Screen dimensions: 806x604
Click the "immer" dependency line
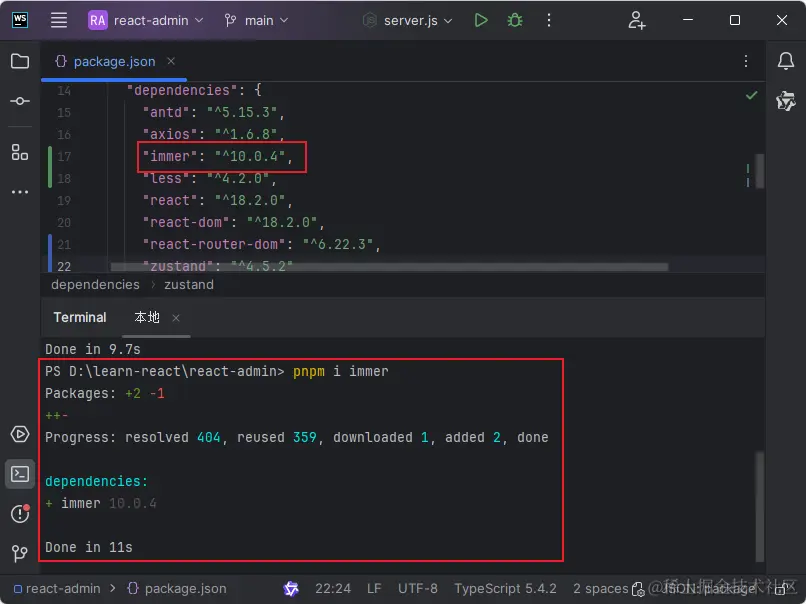point(217,157)
